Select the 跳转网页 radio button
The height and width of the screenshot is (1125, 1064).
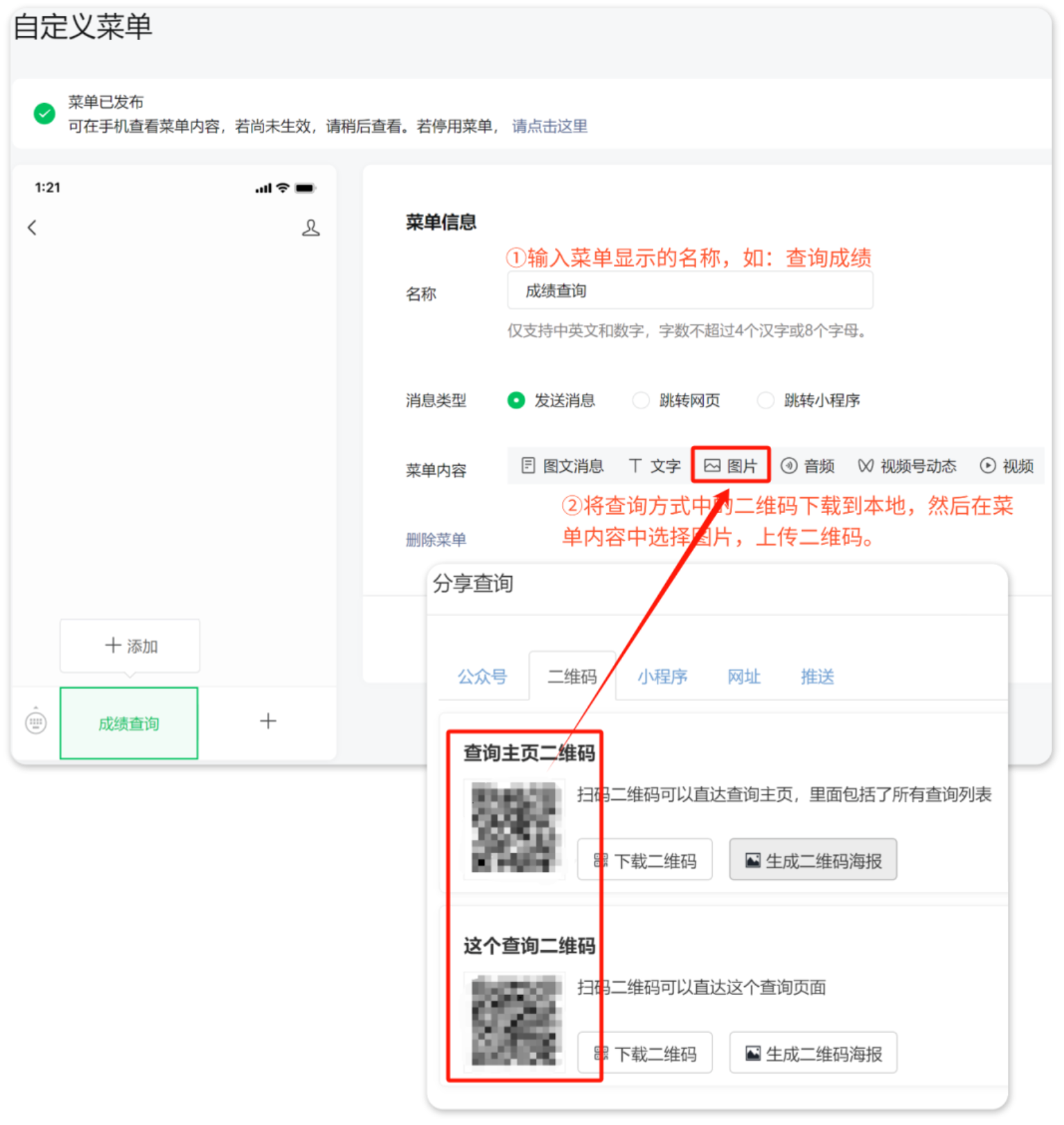641,400
